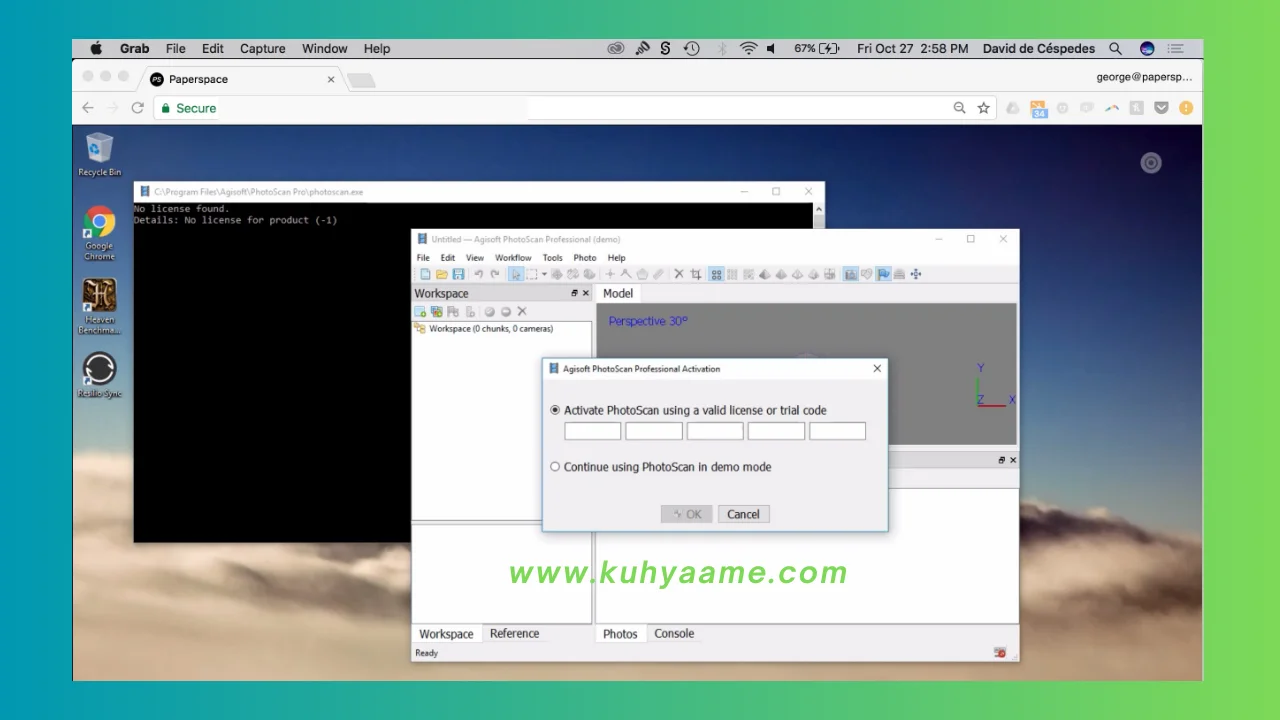Open the PhotoScan View menu
This screenshot has width=1280, height=720.
(475, 257)
